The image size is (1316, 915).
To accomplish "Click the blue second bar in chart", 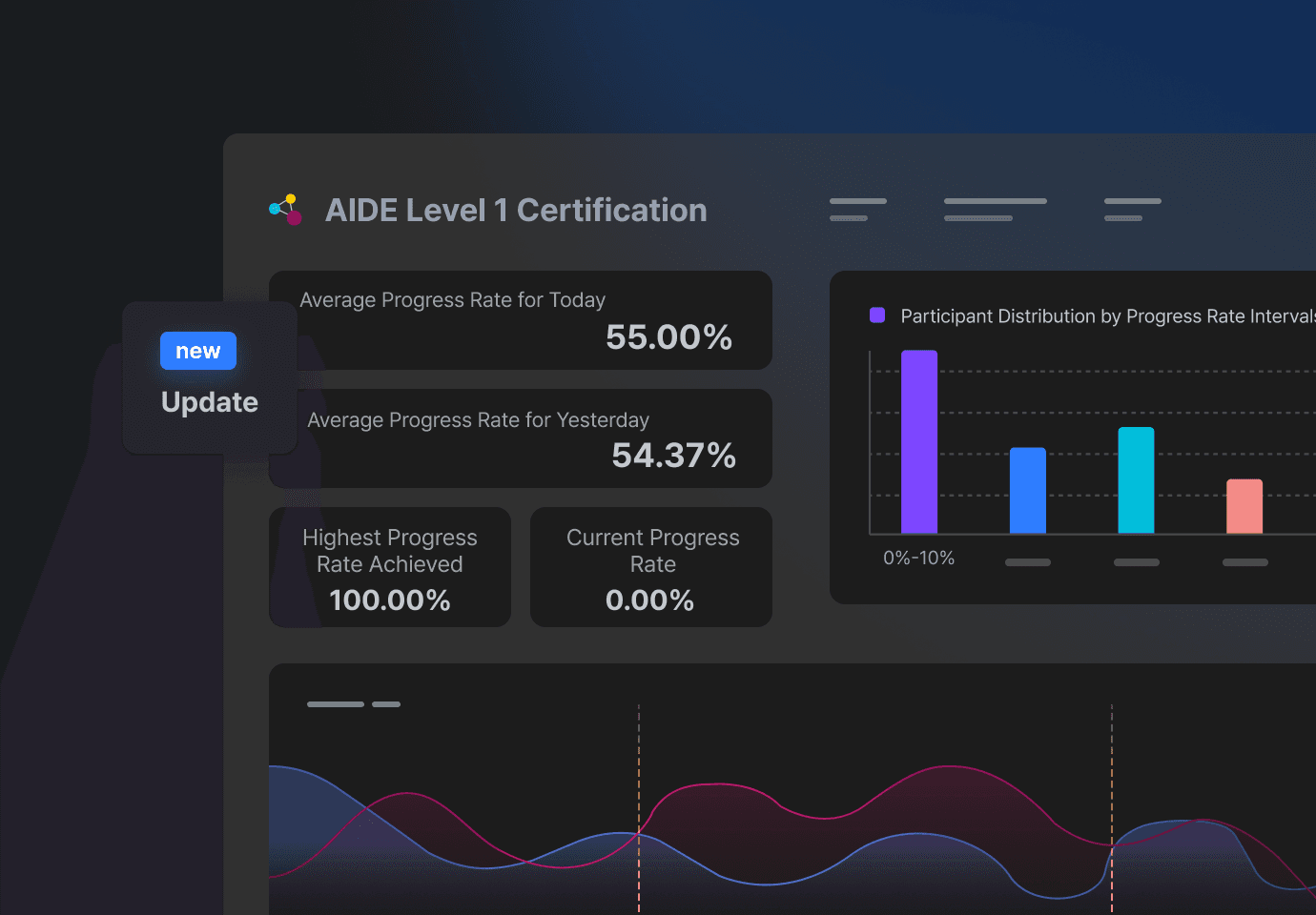I will (x=1028, y=490).
